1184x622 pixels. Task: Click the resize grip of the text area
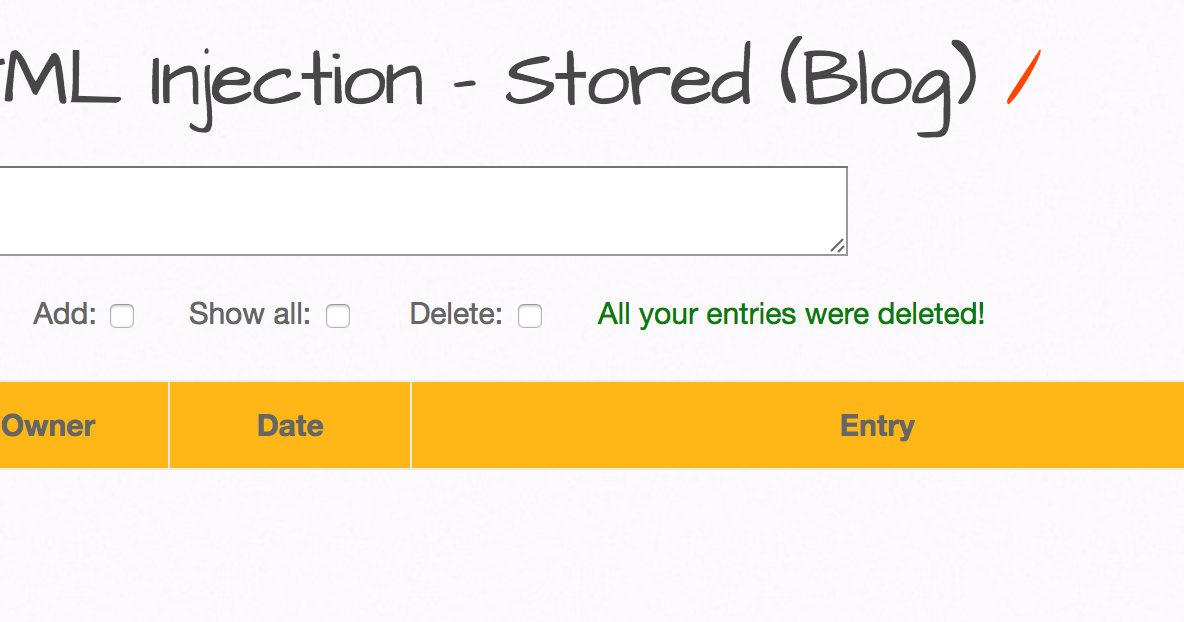pos(838,247)
